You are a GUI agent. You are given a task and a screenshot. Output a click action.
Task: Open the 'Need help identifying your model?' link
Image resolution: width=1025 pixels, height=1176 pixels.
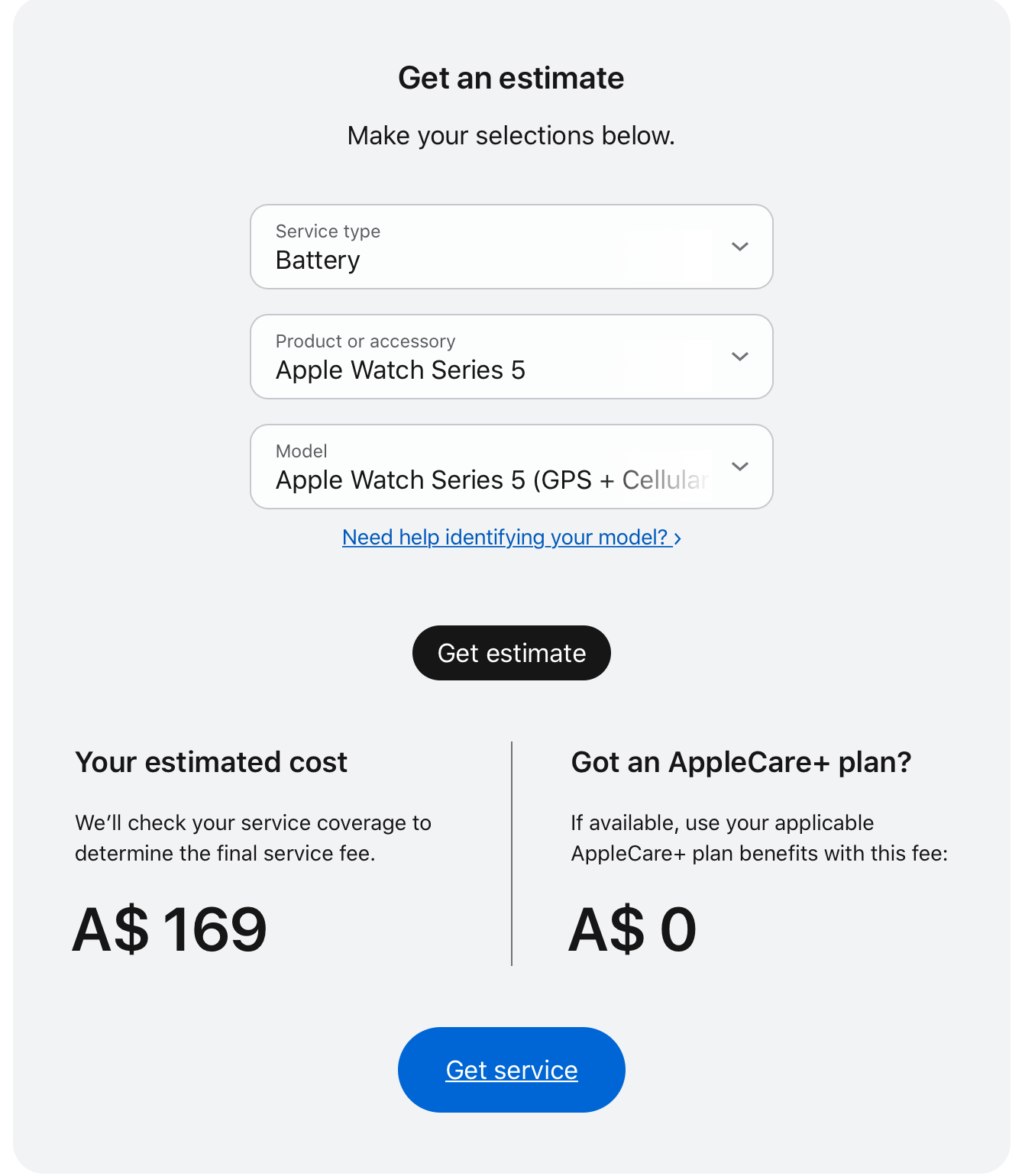504,538
